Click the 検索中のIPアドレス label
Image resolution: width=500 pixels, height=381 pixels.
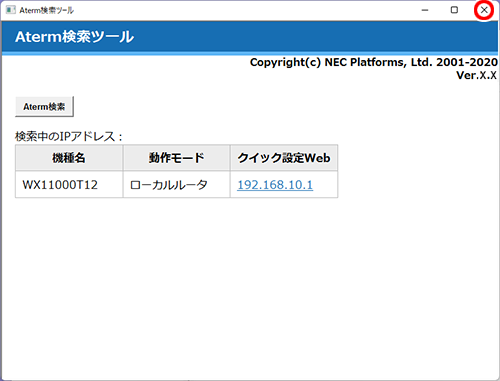coord(69,136)
